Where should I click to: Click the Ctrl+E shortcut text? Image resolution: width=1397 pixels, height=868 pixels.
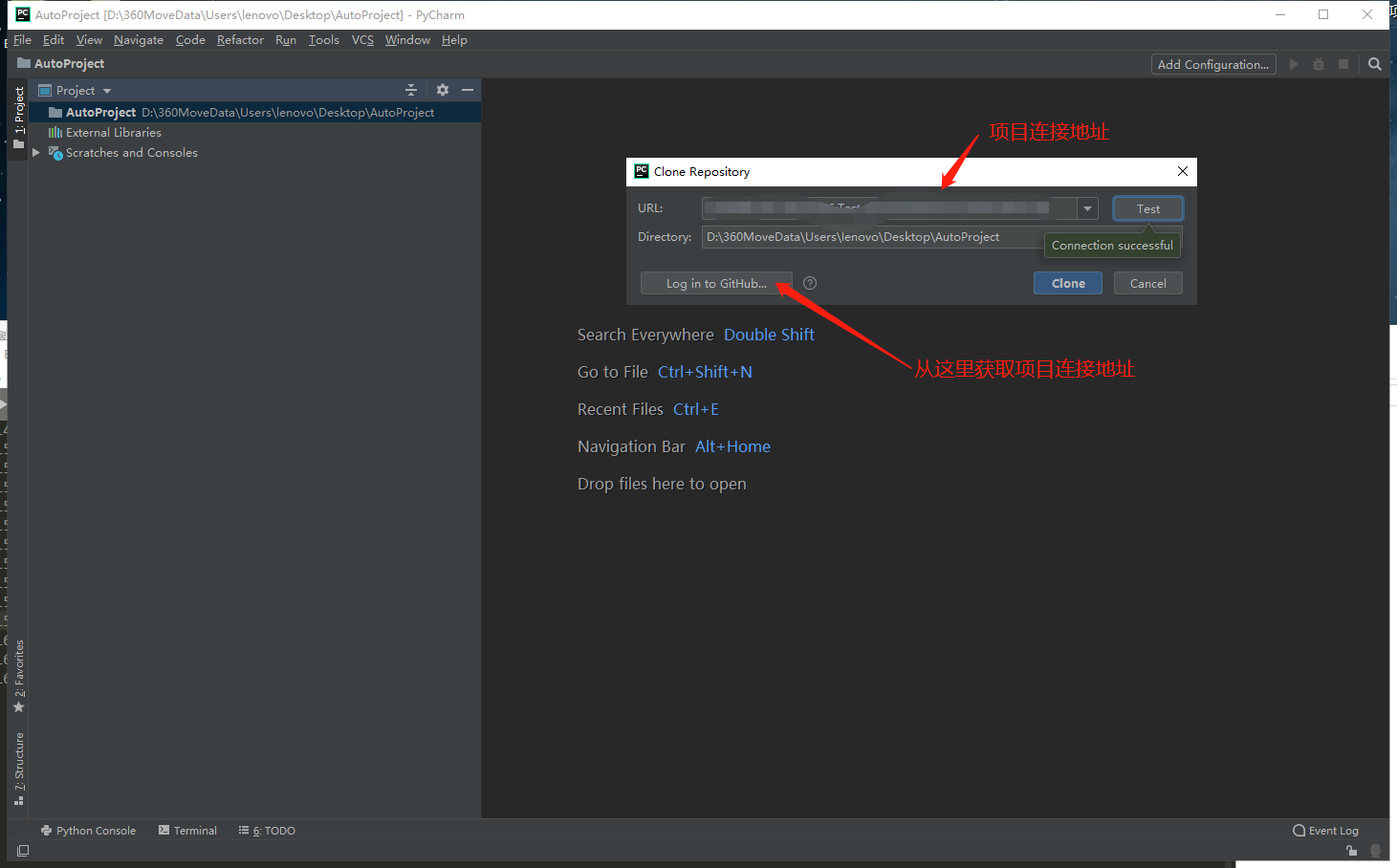coord(696,409)
